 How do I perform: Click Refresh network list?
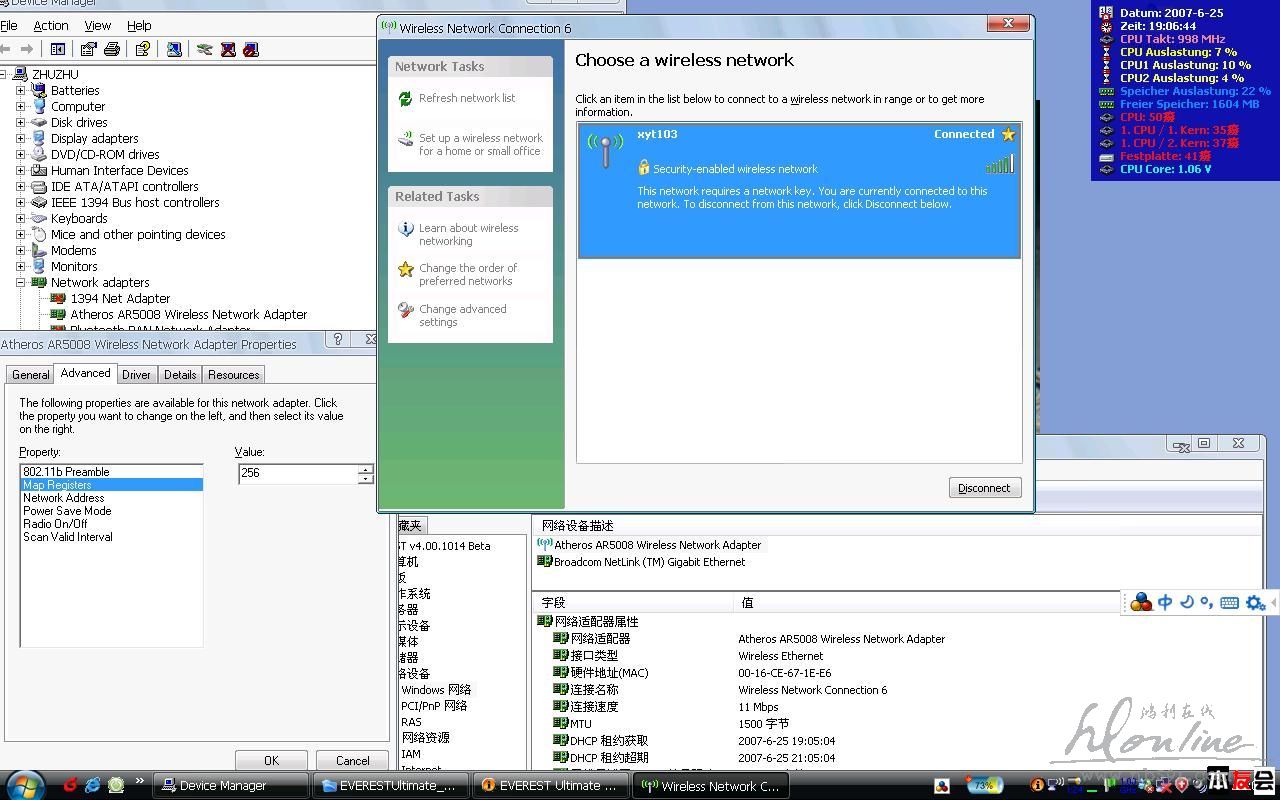click(466, 98)
